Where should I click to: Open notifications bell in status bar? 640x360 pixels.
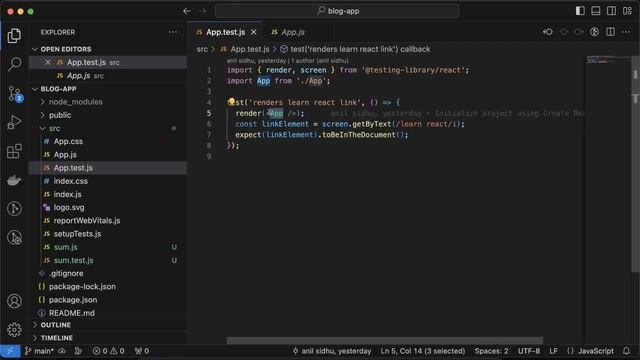(x=627, y=351)
